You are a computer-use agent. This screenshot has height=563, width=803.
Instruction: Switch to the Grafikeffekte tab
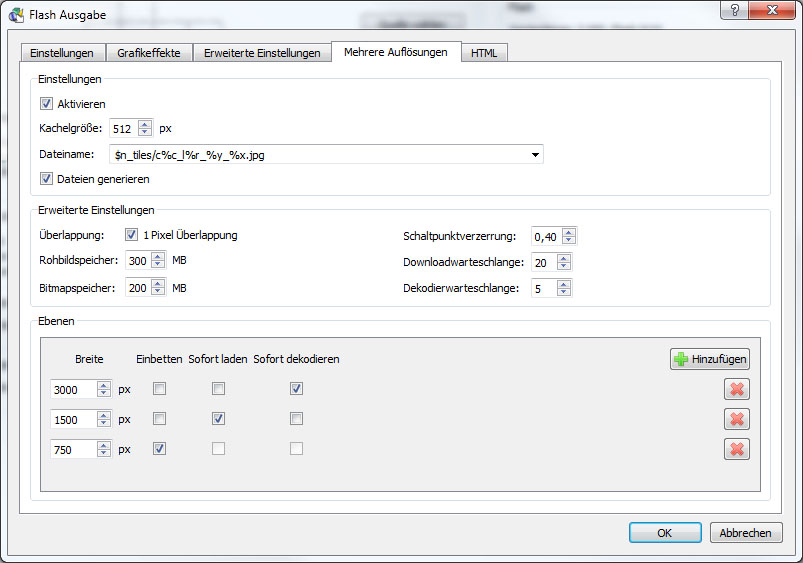147,53
